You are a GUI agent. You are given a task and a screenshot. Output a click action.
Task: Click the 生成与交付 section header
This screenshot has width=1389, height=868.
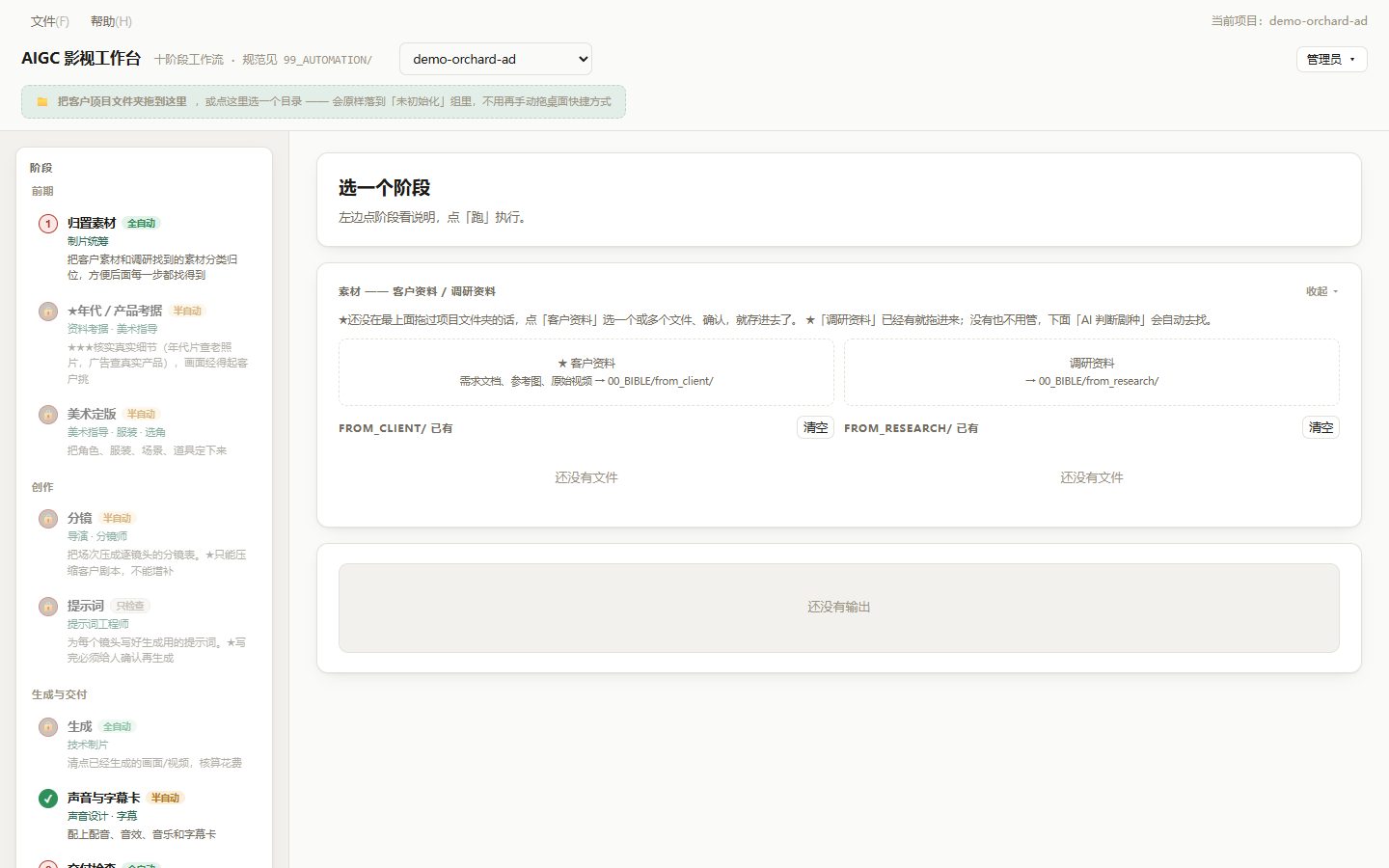pos(59,694)
